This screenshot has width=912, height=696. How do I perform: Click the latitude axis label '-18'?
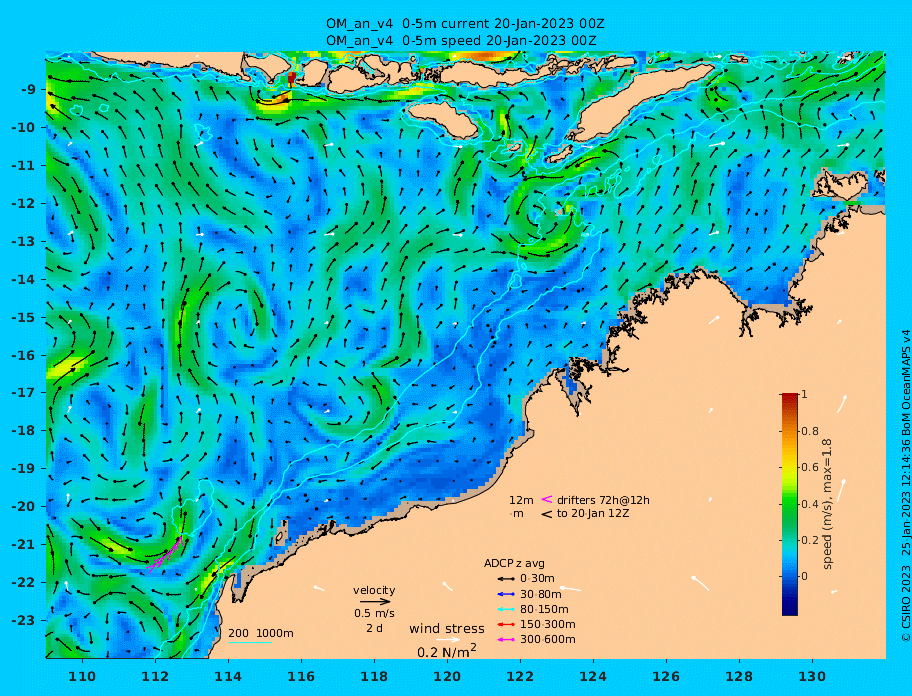[24, 430]
